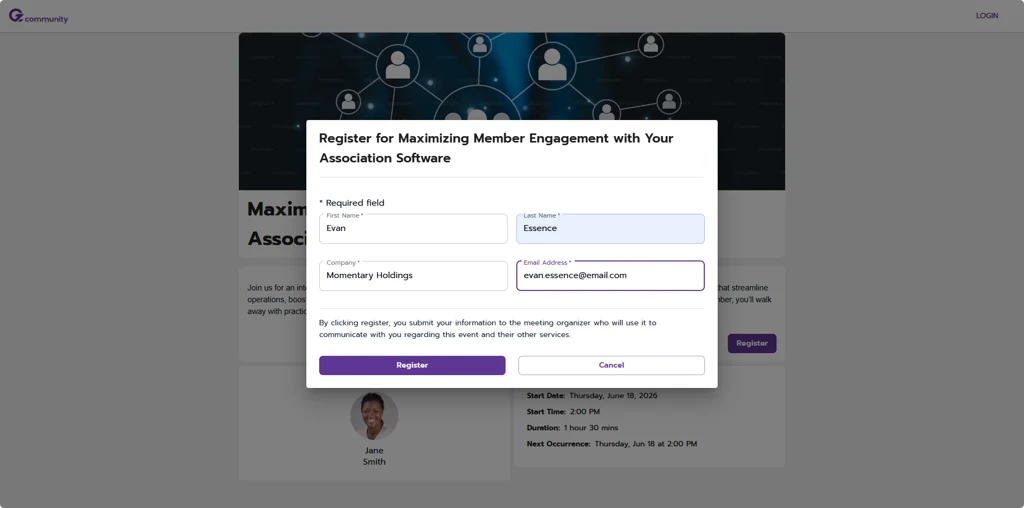Click the registration consent disclaimer text
Image resolution: width=1024 pixels, height=508 pixels.
click(x=488, y=329)
